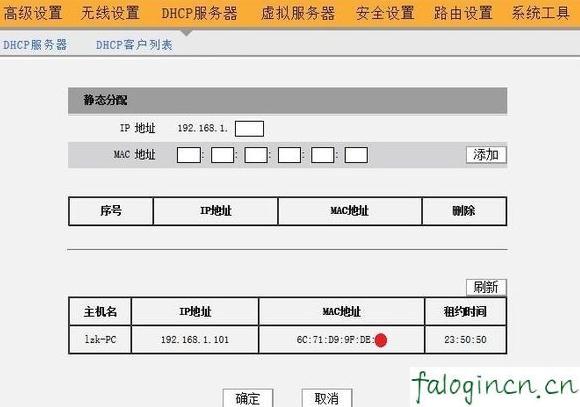Open the 路由设置 menu
The width and height of the screenshot is (580, 407).
point(463,14)
